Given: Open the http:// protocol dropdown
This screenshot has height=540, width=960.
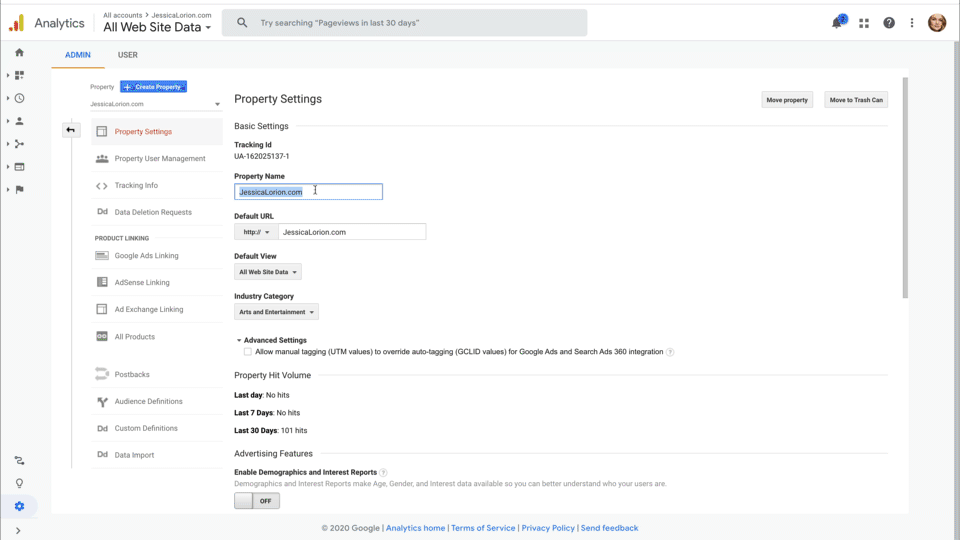Looking at the screenshot, I should coord(257,232).
